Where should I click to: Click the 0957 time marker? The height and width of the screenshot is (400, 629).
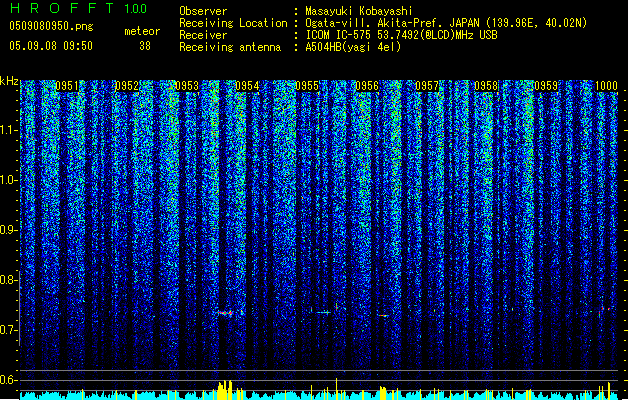[427, 86]
